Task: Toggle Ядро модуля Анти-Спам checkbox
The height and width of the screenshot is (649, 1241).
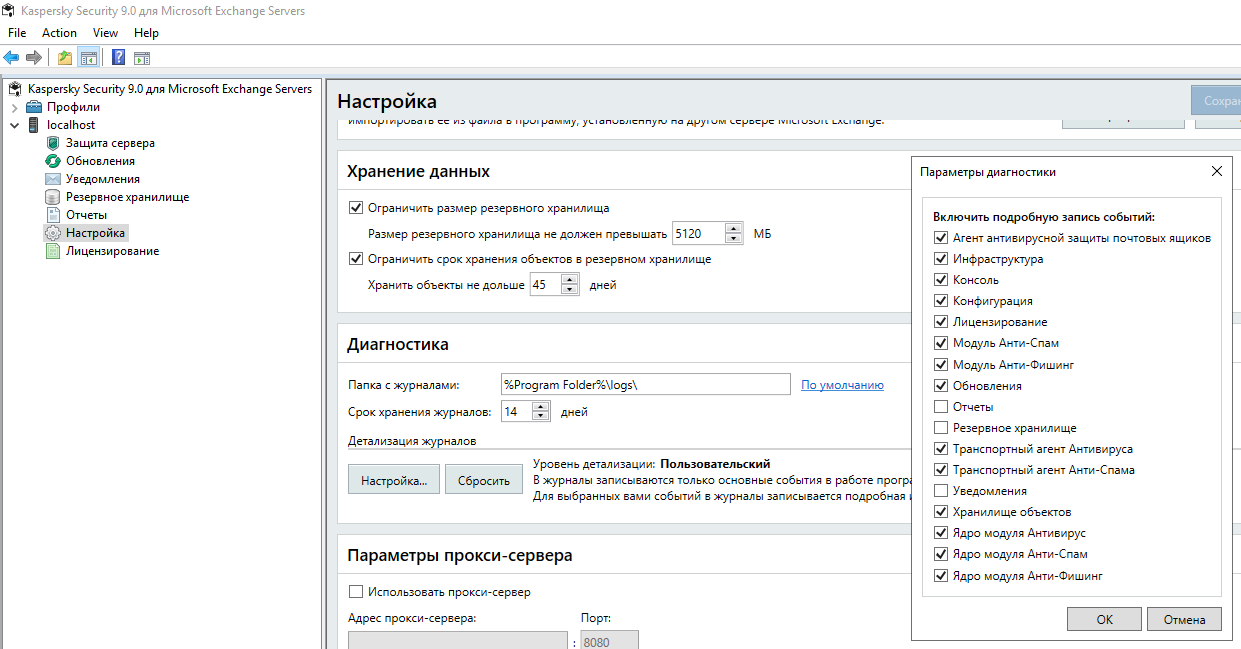Action: [941, 554]
